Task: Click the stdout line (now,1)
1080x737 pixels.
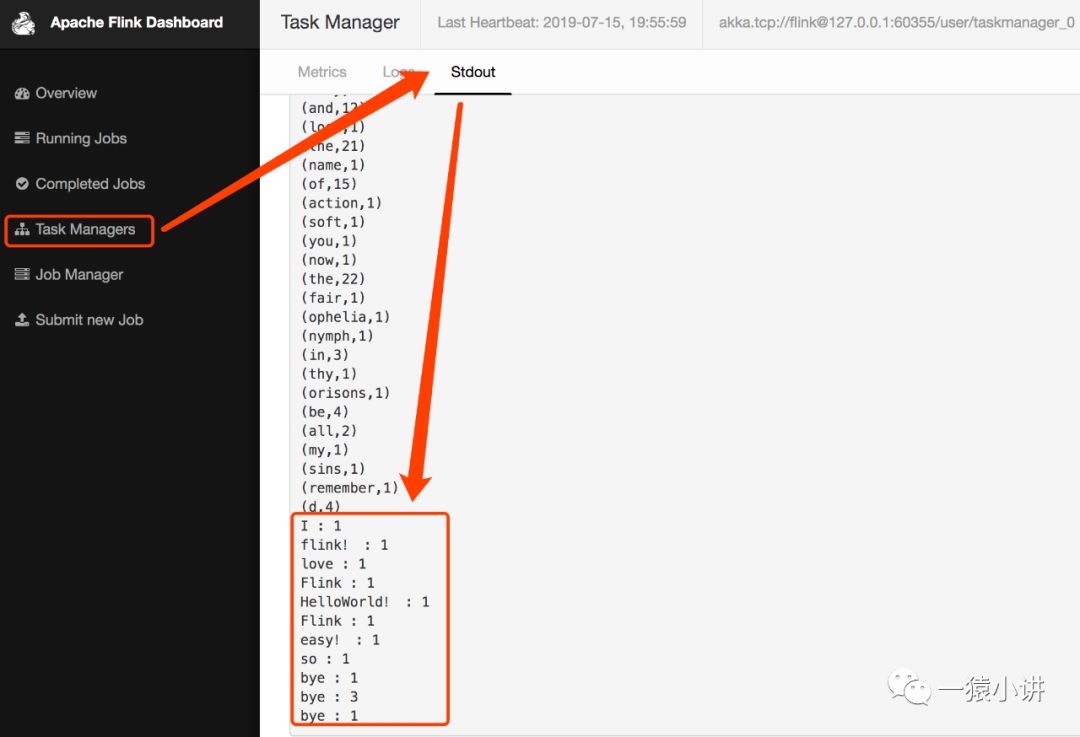Action: tap(329, 260)
